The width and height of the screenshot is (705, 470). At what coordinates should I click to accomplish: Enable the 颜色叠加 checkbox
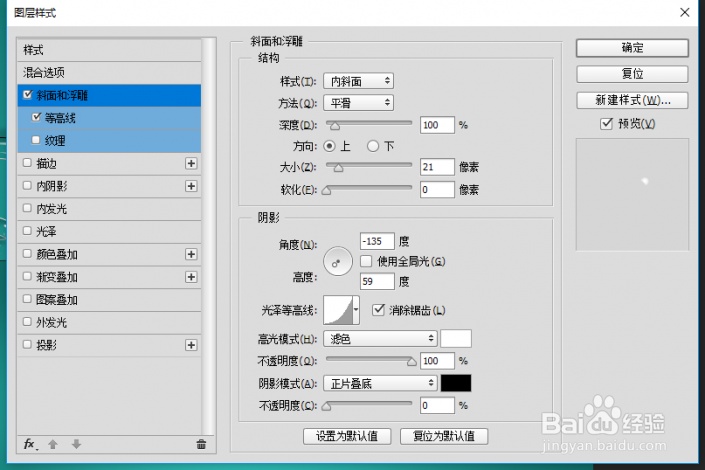(x=27, y=253)
